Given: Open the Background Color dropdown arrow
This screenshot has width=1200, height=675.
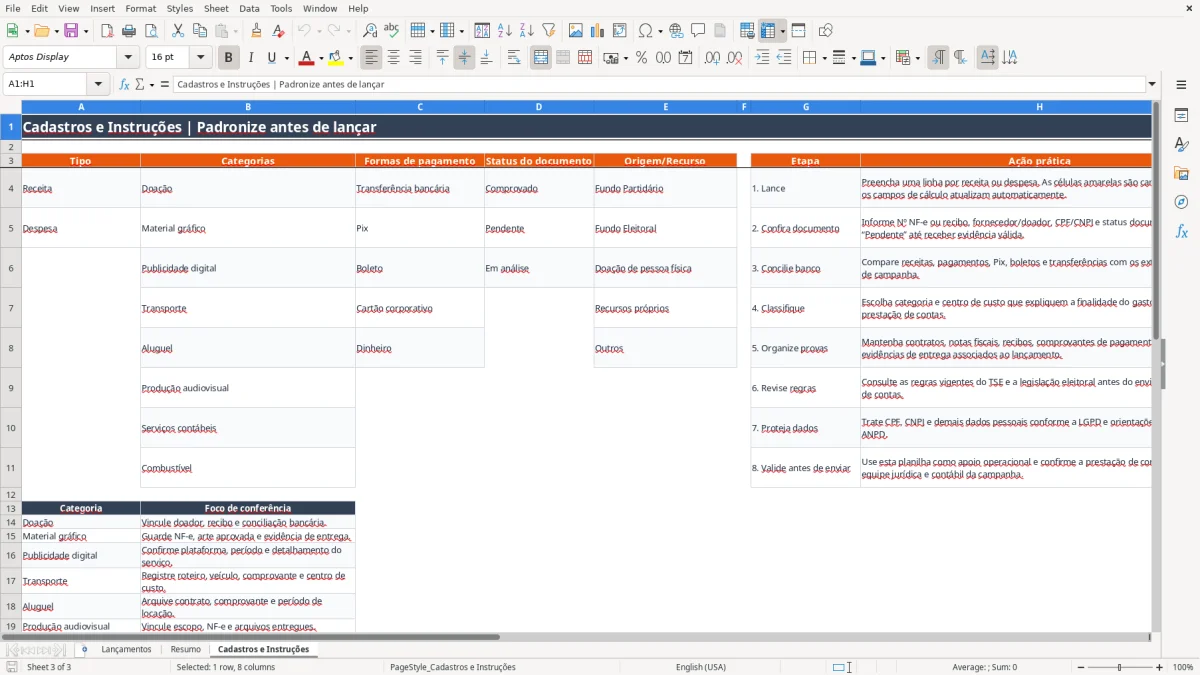Looking at the screenshot, I should (x=350, y=58).
